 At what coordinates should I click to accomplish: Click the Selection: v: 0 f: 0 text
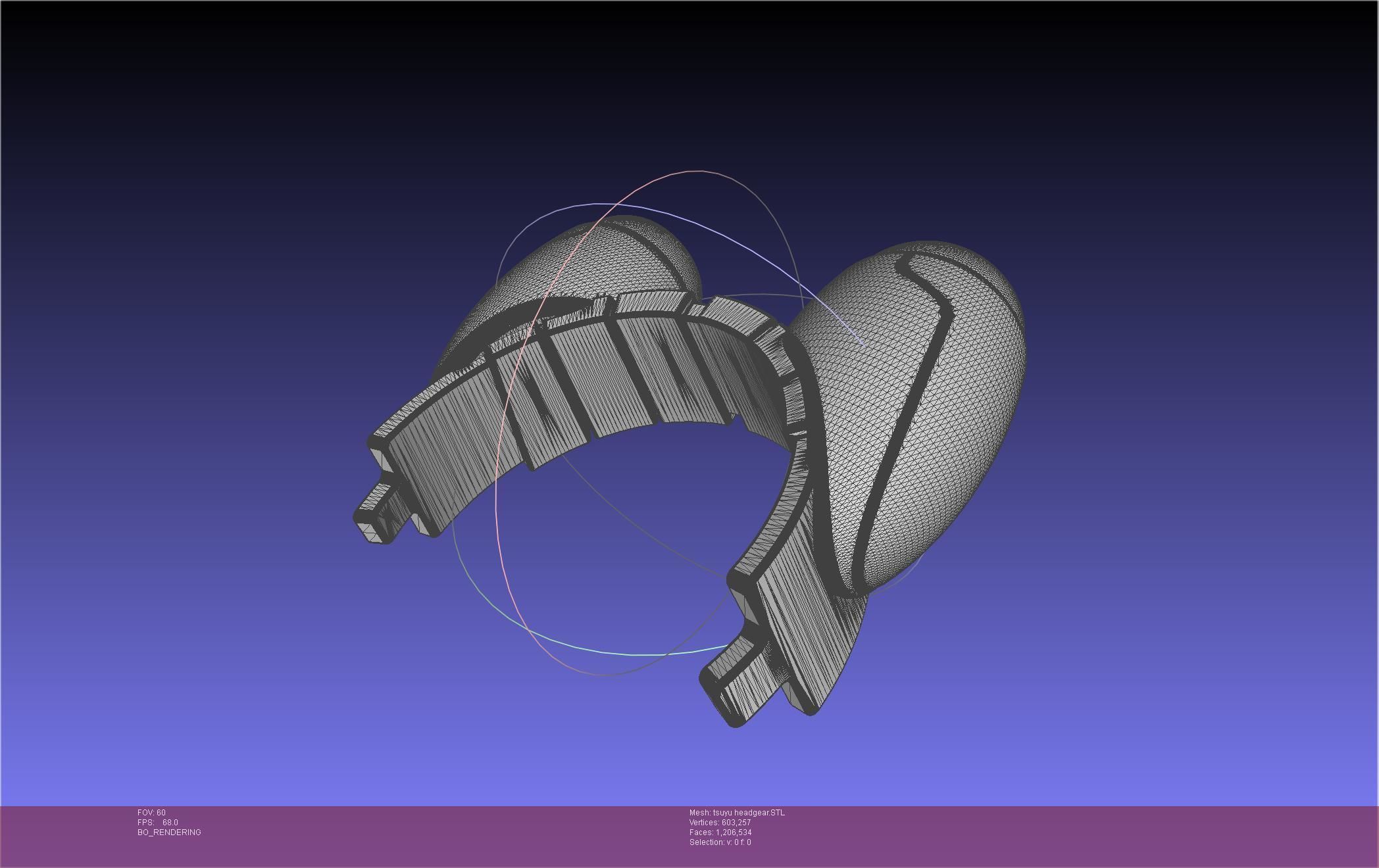click(x=720, y=842)
